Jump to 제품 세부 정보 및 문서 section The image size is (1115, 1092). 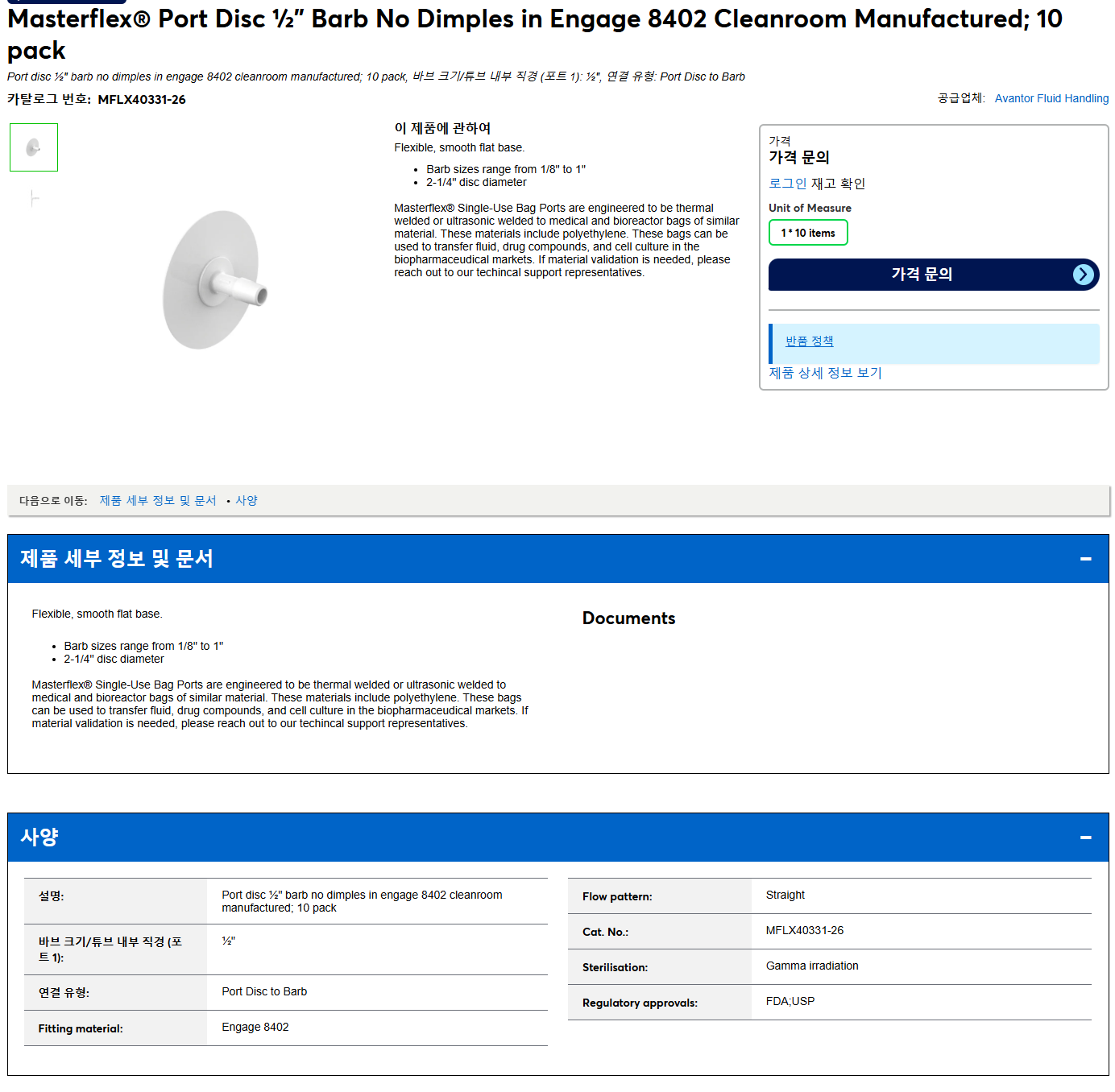pos(158,501)
